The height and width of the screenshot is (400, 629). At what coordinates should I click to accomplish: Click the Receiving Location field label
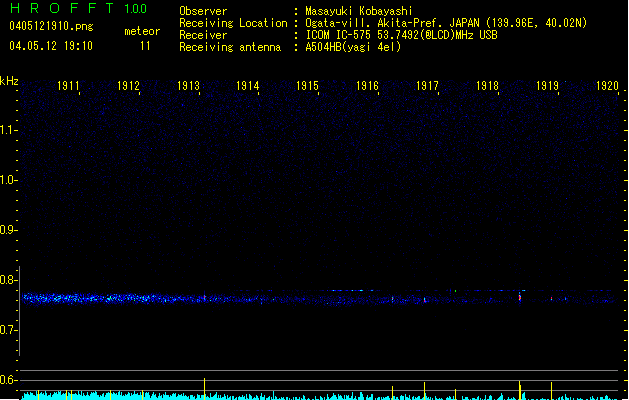pos(233,23)
